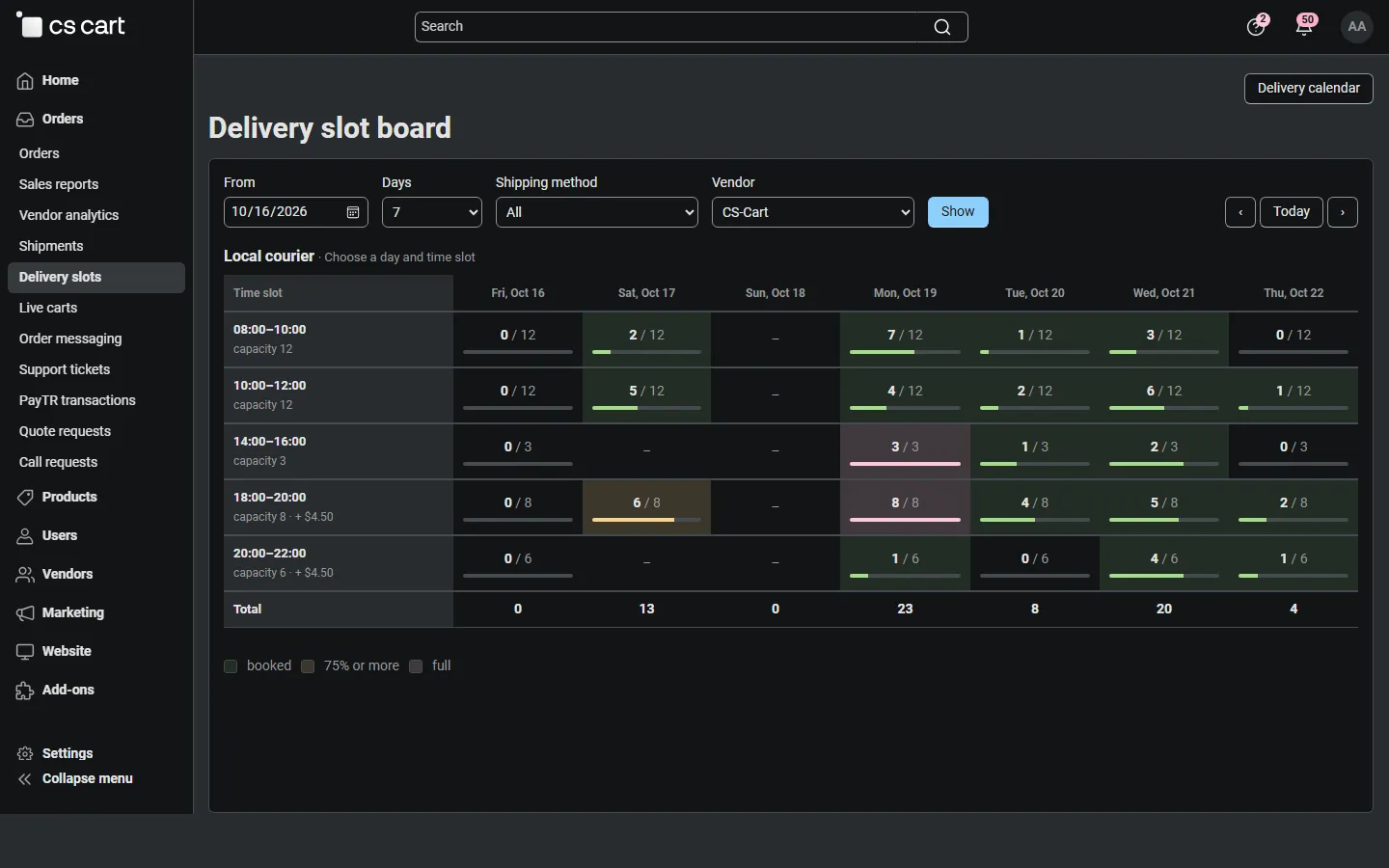Open the Shipping method dropdown
This screenshot has width=1389, height=868.
pyautogui.click(x=597, y=212)
